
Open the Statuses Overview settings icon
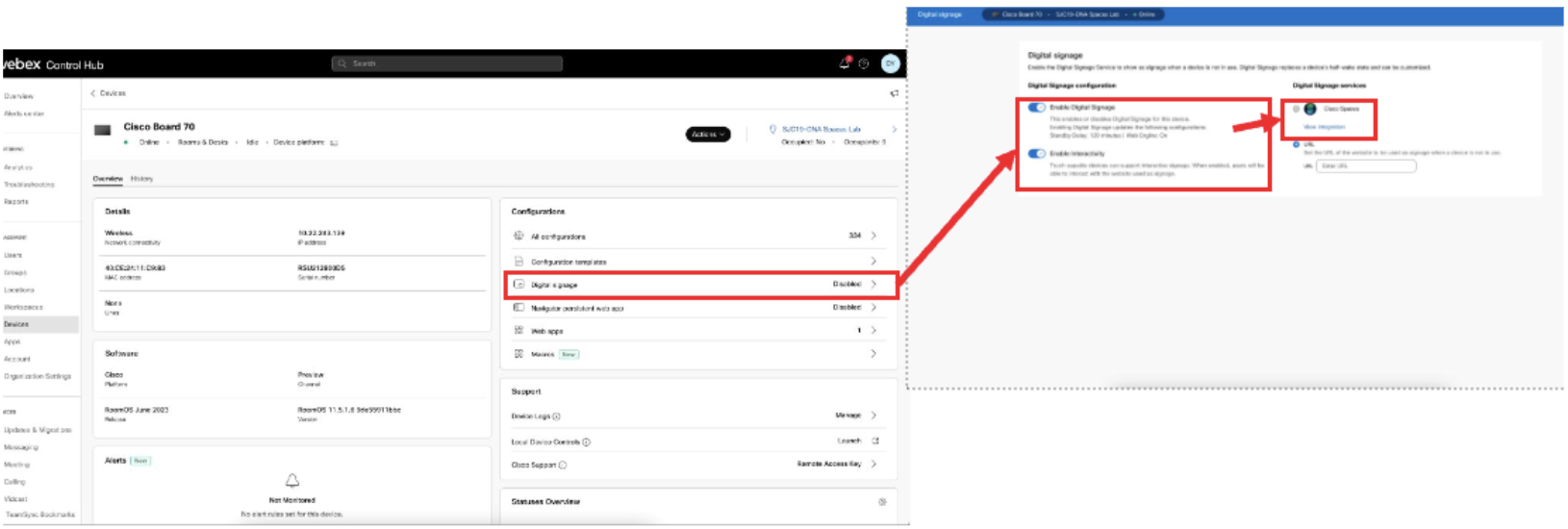[882, 502]
